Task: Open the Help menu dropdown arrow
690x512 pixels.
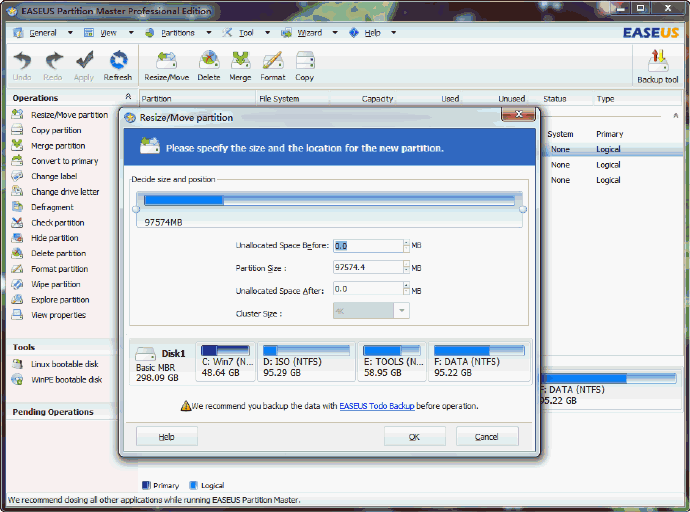Action: (x=393, y=33)
